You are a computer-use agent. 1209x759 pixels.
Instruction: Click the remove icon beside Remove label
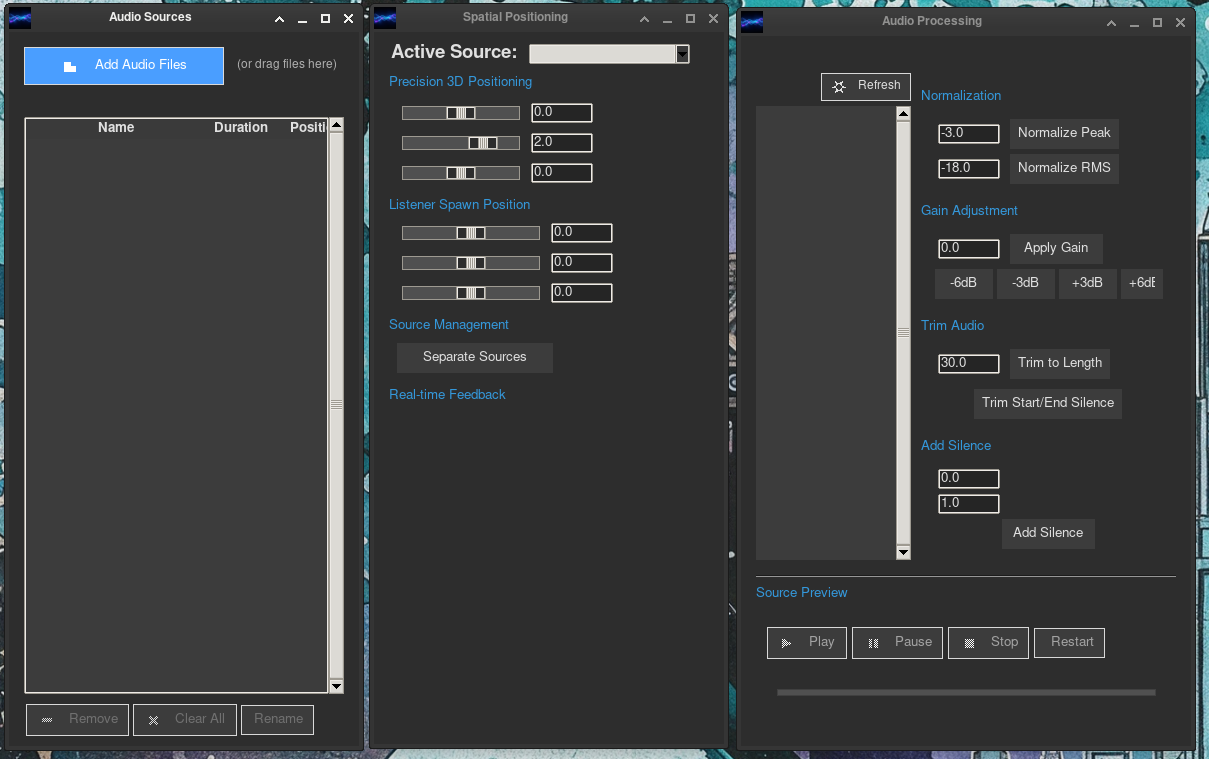(x=48, y=719)
